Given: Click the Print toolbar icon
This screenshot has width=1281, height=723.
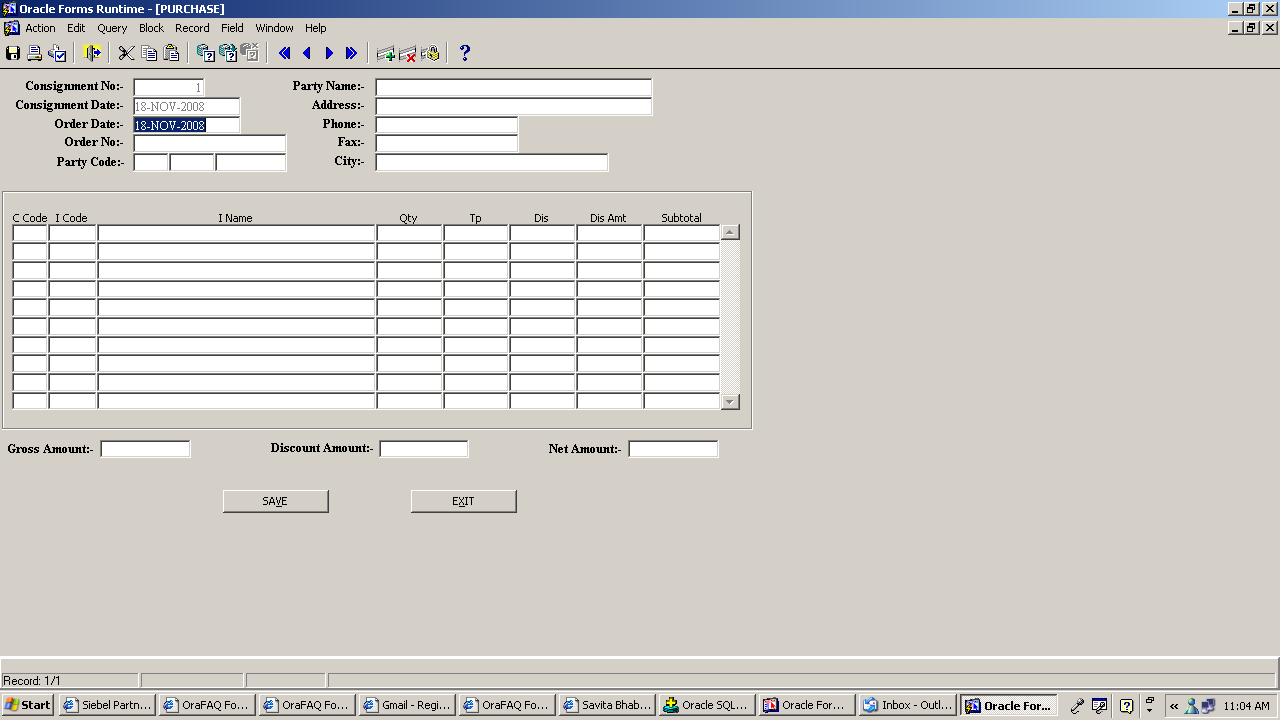Looking at the screenshot, I should pyautogui.click(x=35, y=54).
